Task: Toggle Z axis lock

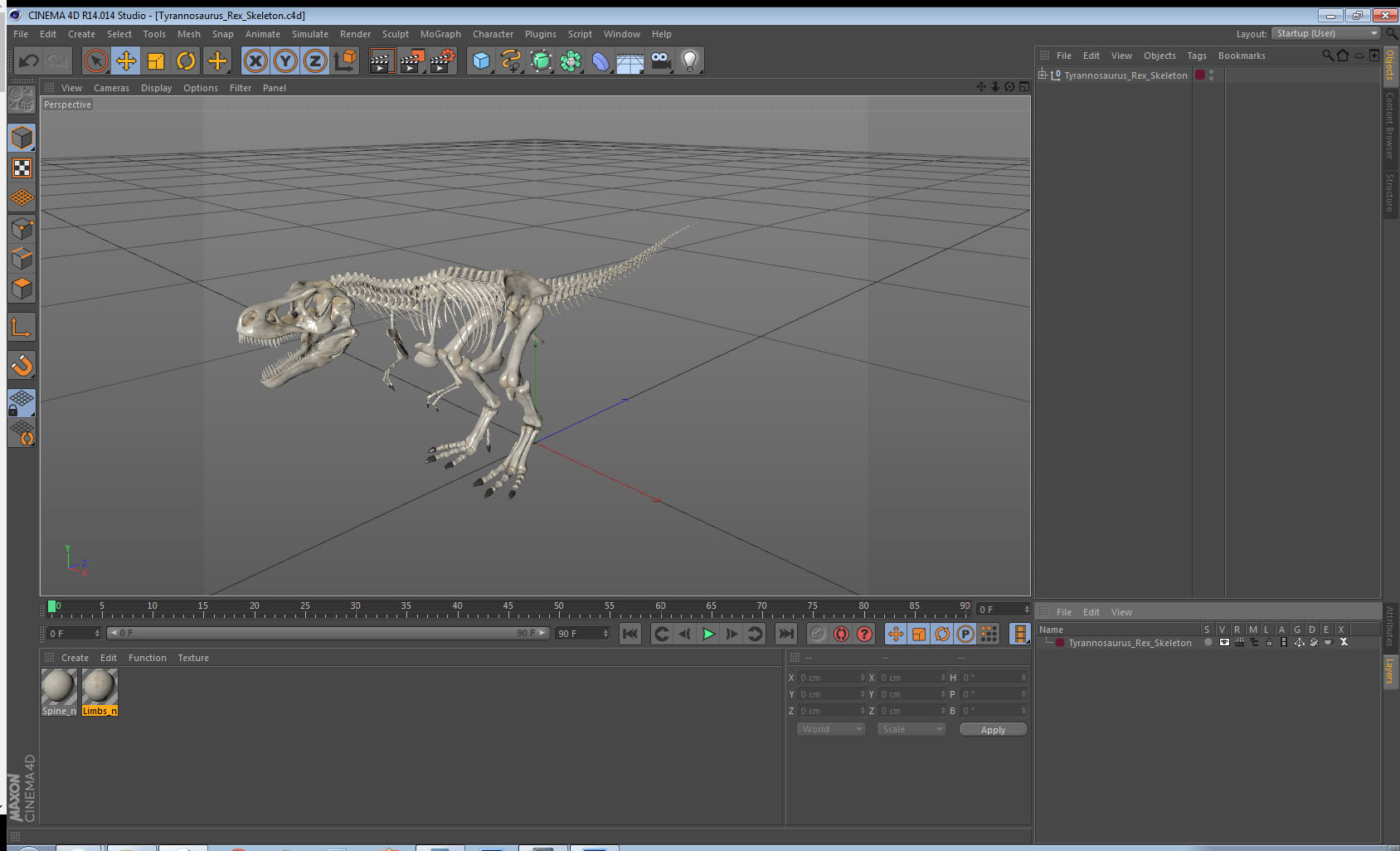Action: (x=315, y=61)
